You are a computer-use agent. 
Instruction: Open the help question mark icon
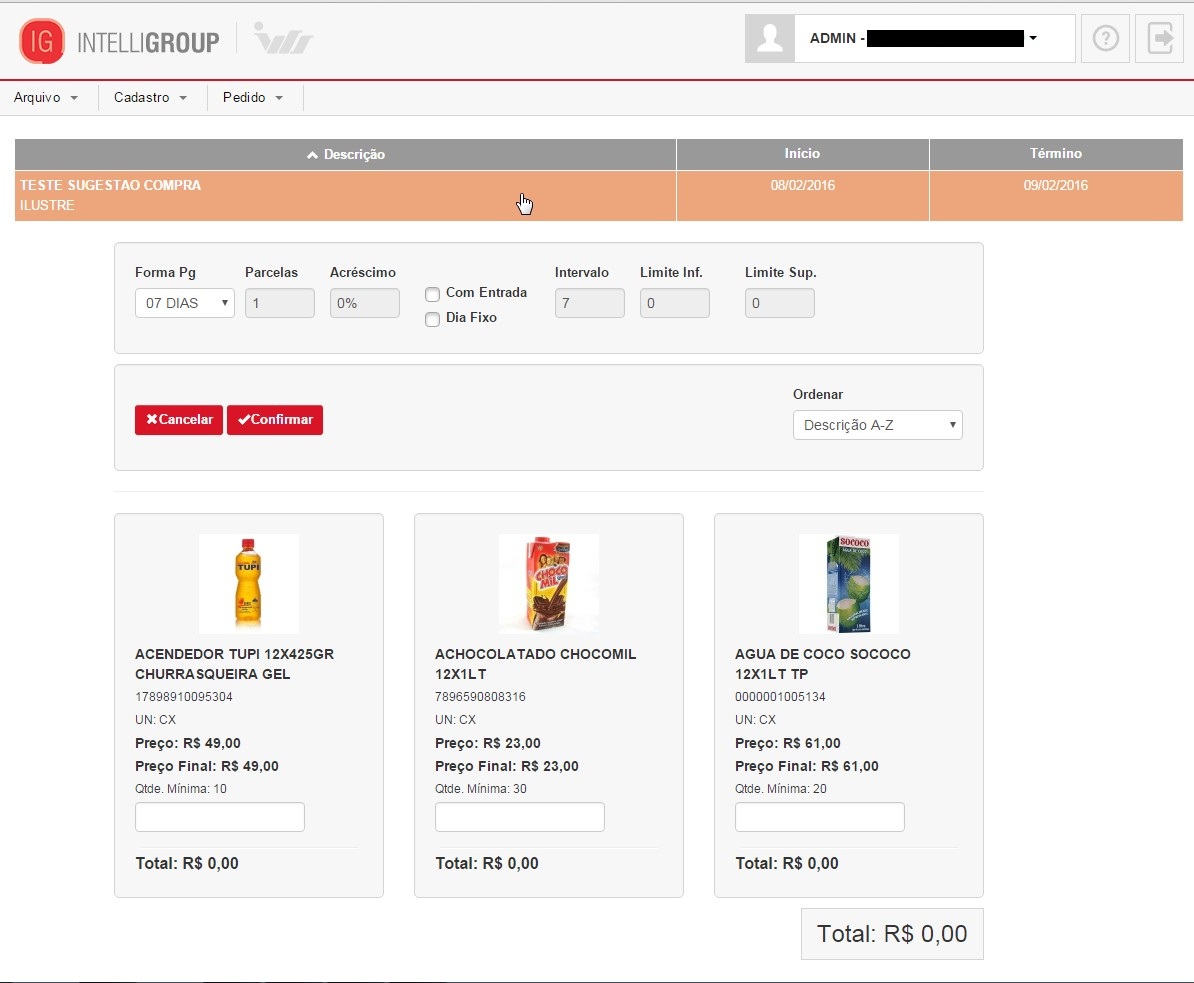coord(1106,38)
